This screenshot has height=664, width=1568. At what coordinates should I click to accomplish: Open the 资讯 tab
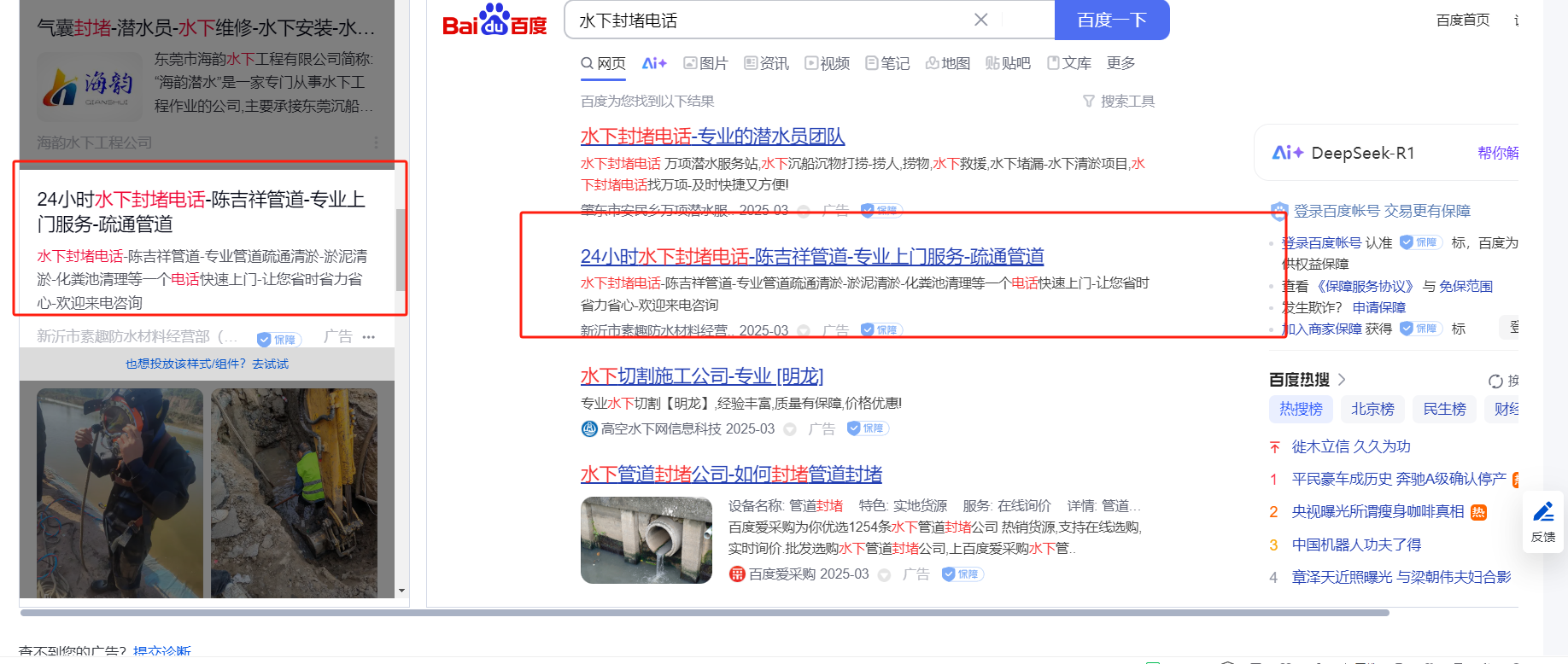766,63
